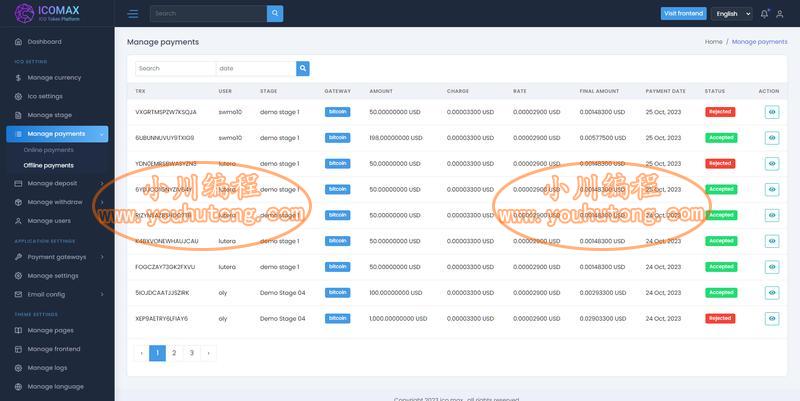Focus the top bar search field
This screenshot has width=800, height=401.
(208, 14)
